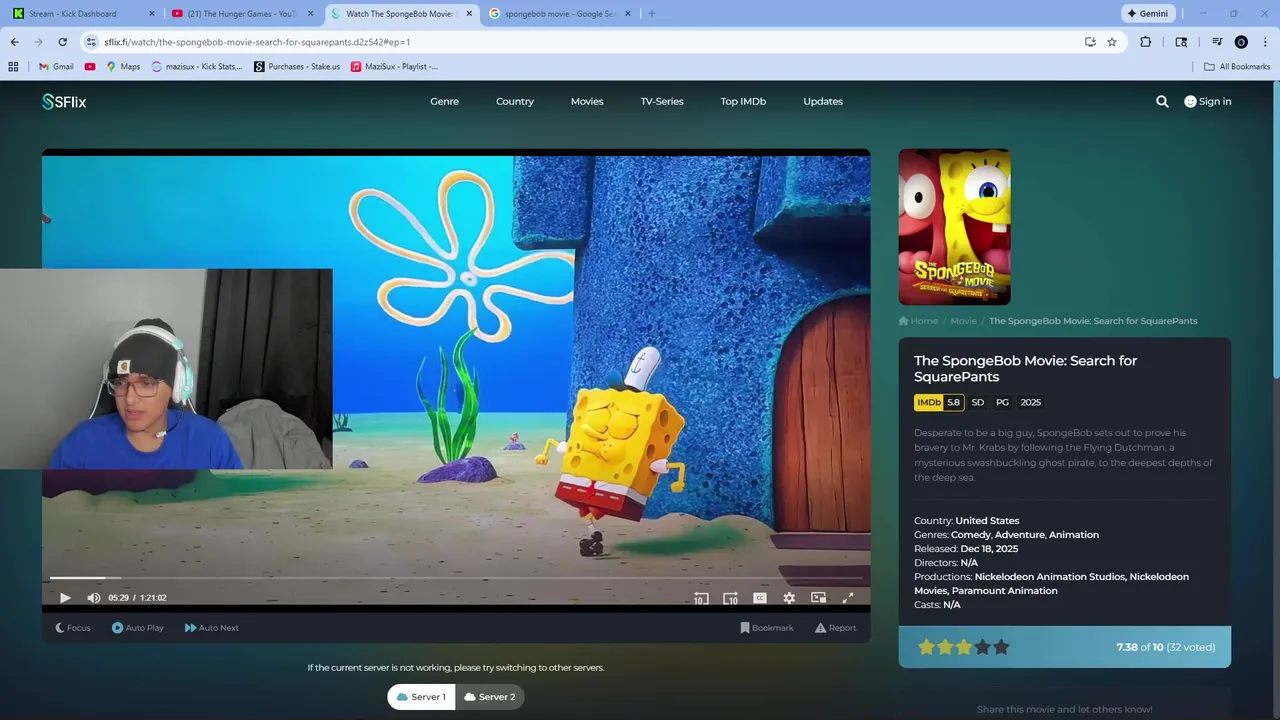Switch to Server 1

(x=421, y=697)
